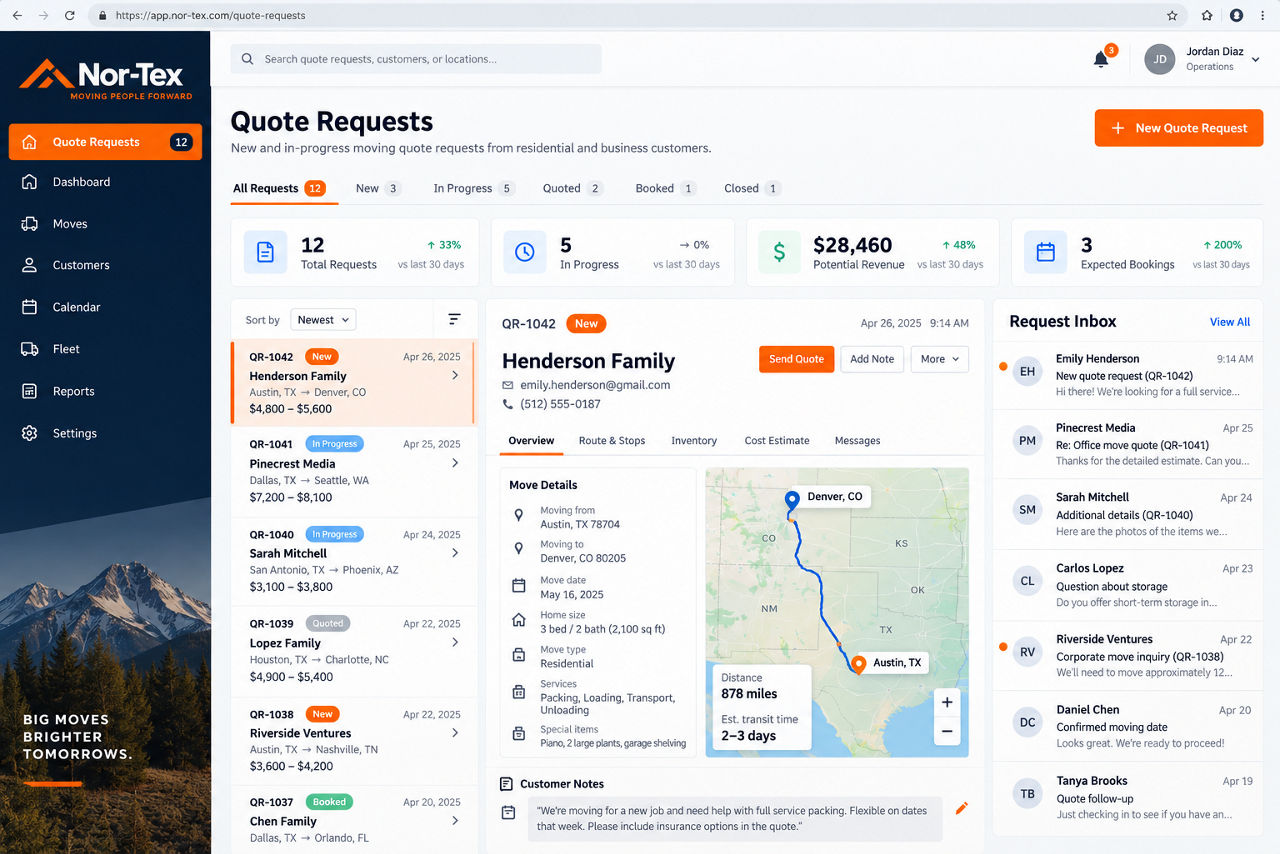1280x854 pixels.
Task: Select the Inventory tab
Action: click(x=694, y=440)
